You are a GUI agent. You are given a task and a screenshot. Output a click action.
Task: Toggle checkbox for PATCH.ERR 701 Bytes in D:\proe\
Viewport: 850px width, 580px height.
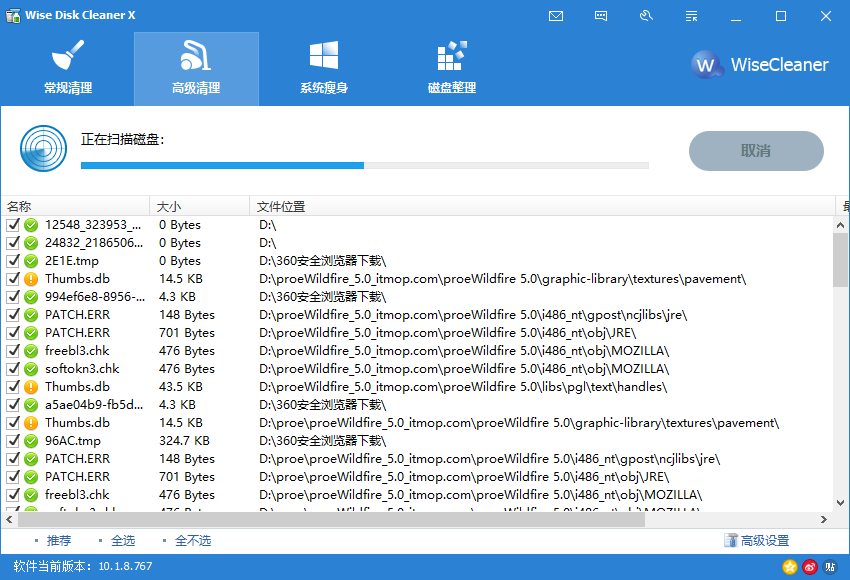coord(13,477)
